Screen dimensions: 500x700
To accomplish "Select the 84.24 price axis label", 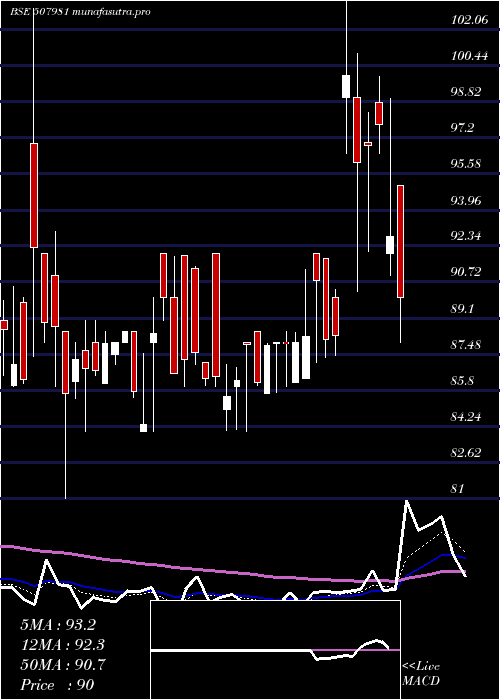I will [466, 417].
